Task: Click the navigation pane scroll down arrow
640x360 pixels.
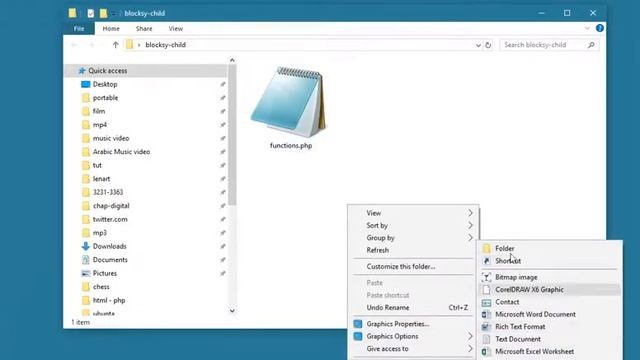Action: (232, 311)
